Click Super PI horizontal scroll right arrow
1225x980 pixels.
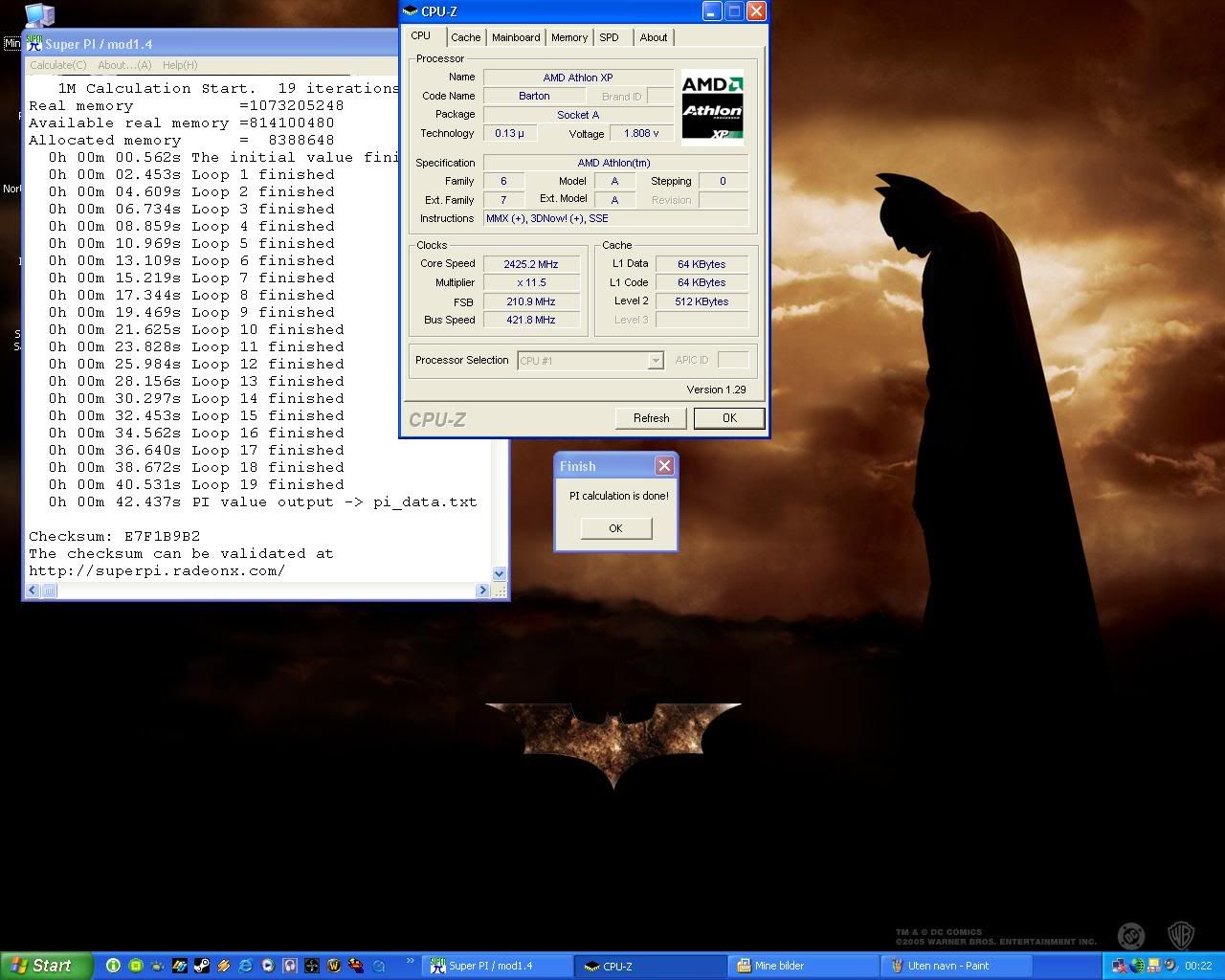(482, 590)
